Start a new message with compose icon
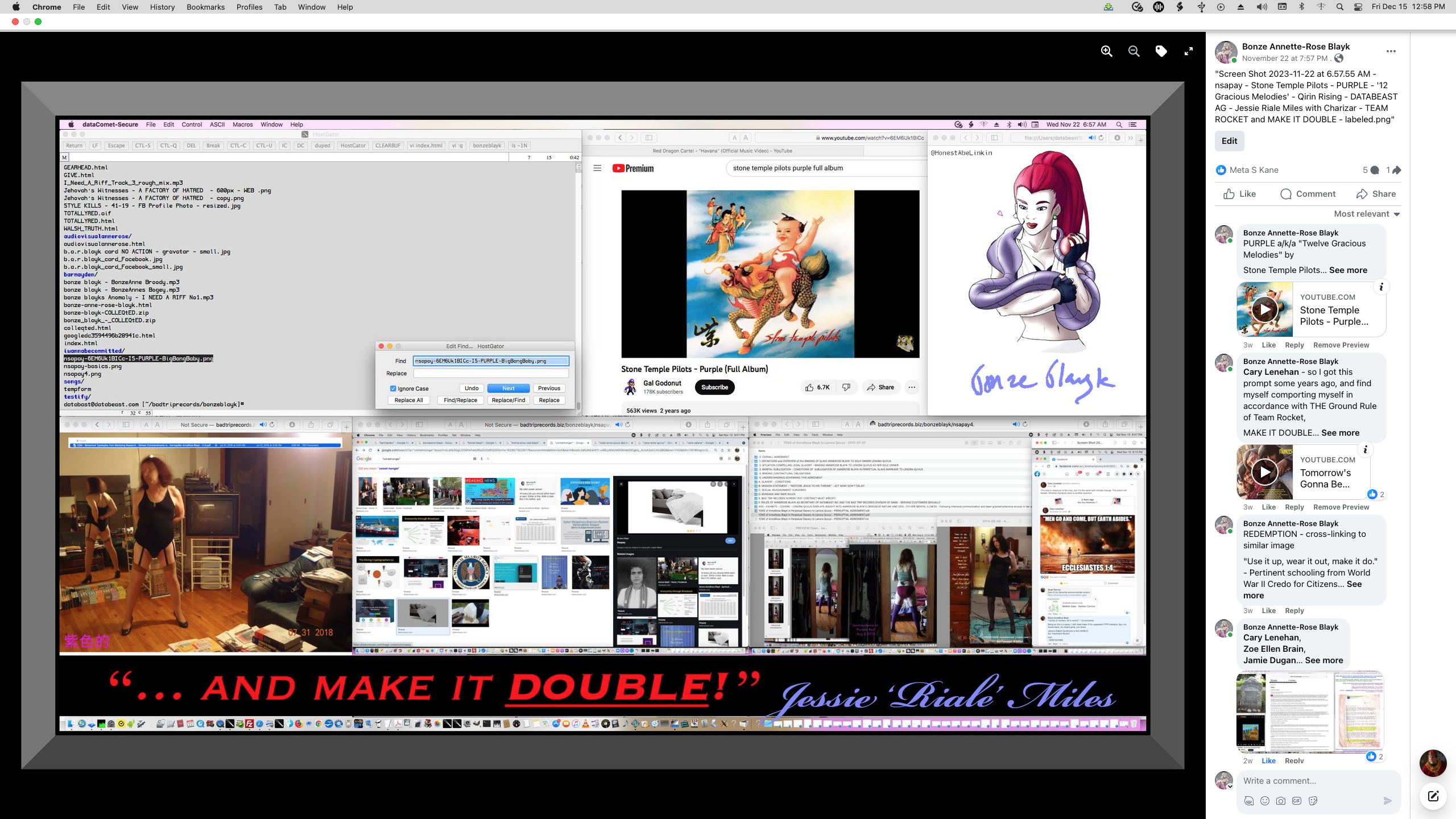This screenshot has height=819, width=1456. tap(1433, 796)
